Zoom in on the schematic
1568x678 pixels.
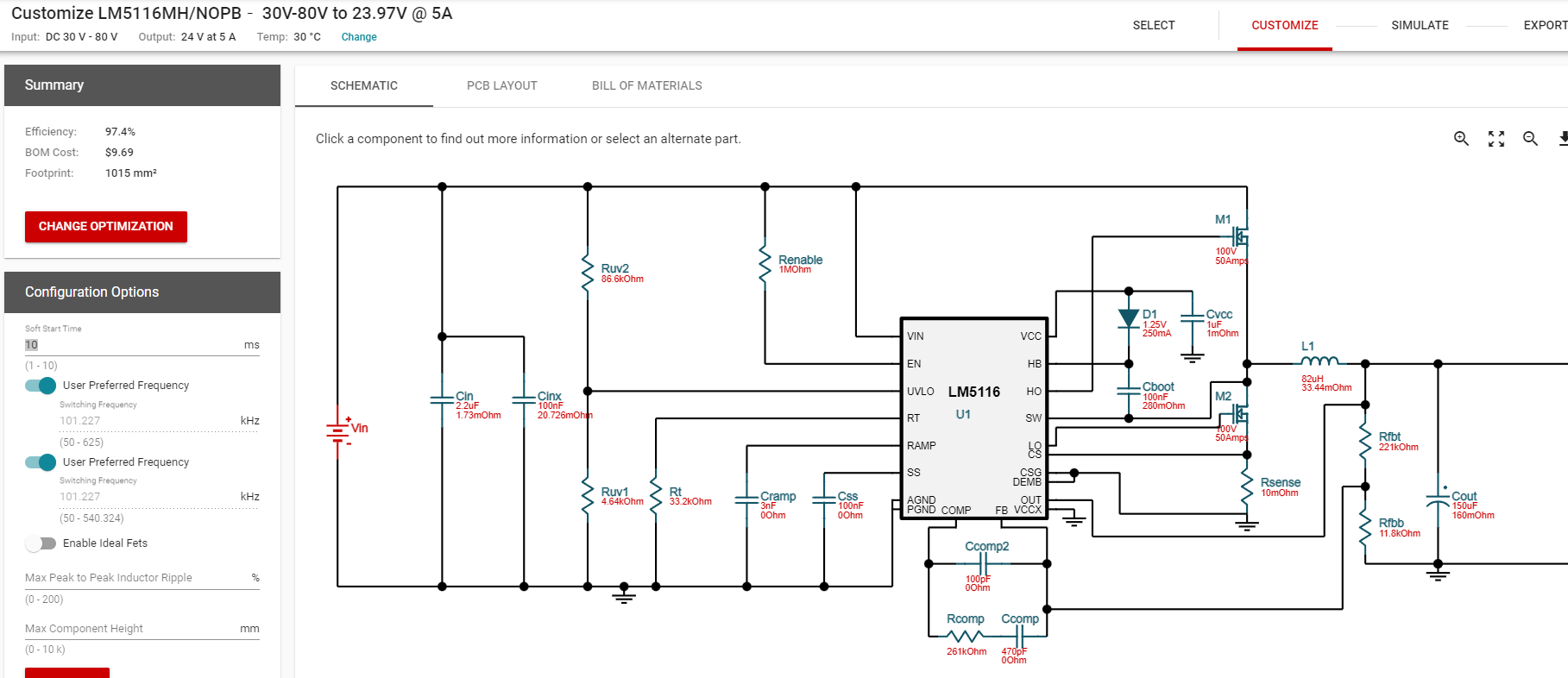point(1461,139)
